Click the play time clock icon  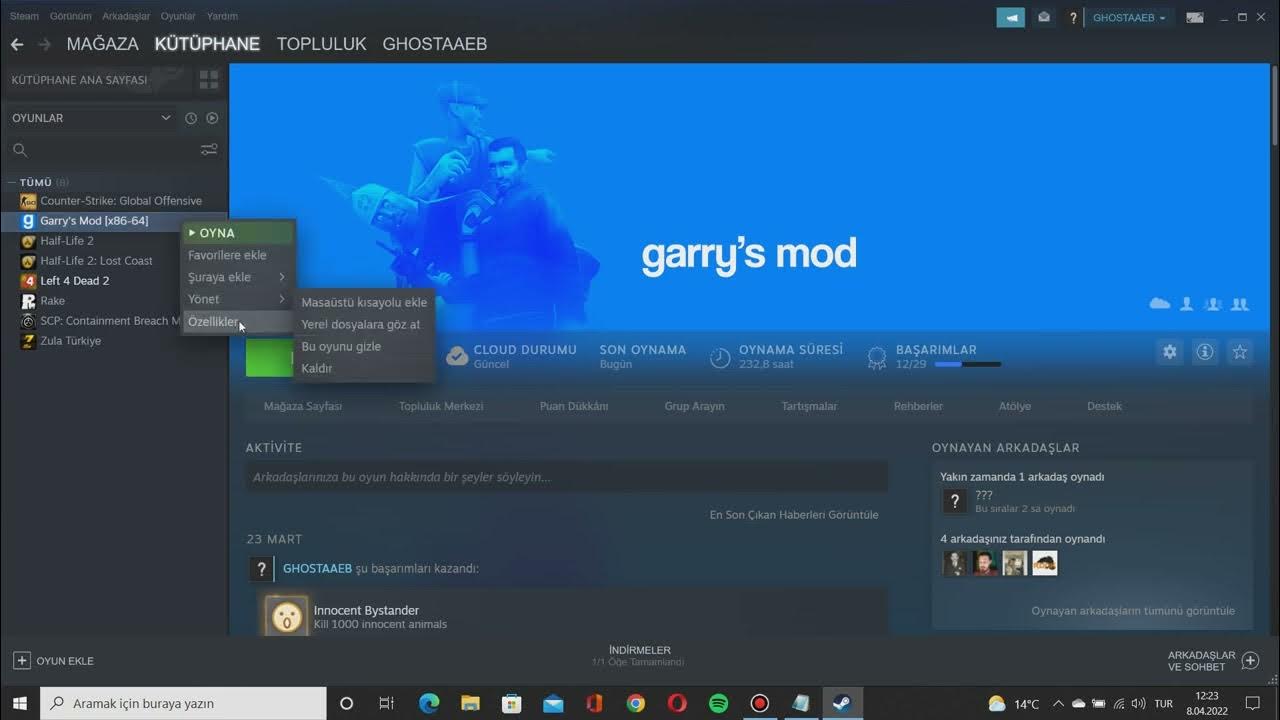tap(720, 357)
